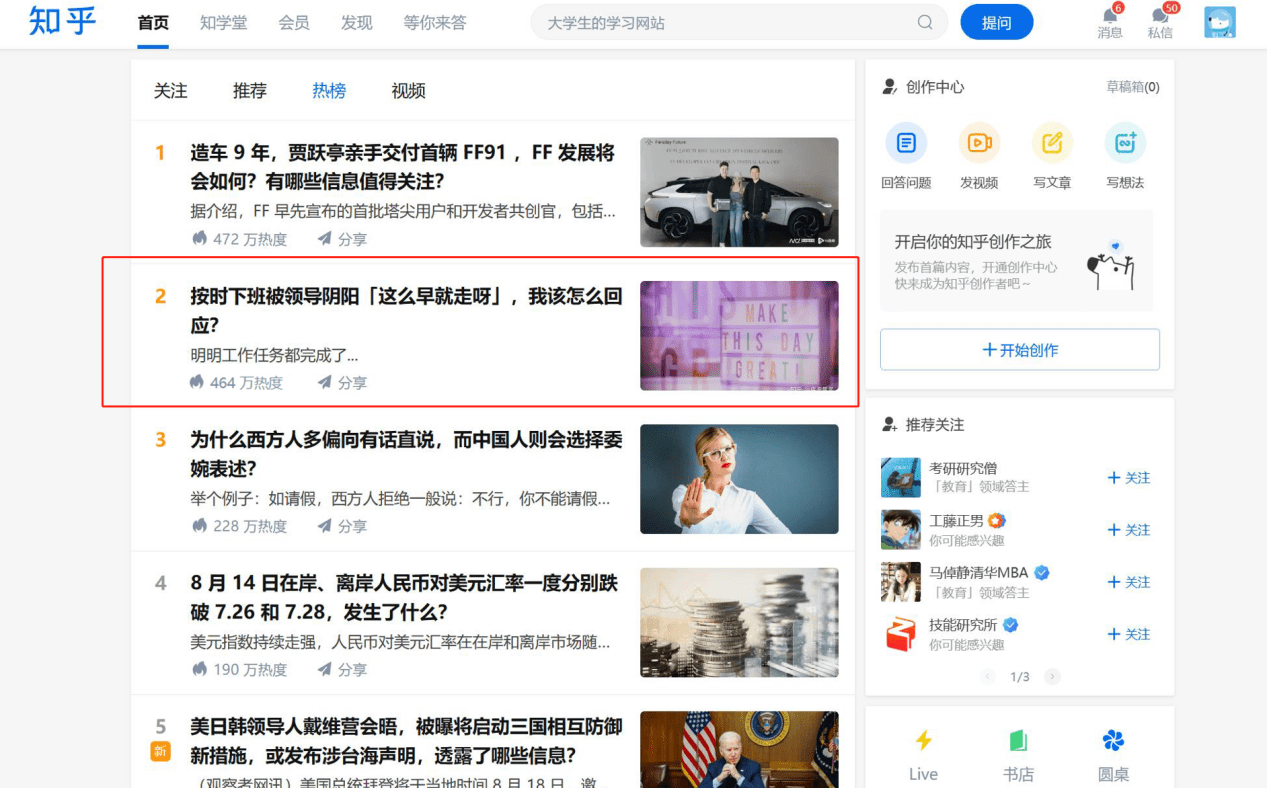
Task: Share the 按时下班 hot post
Action: click(x=342, y=382)
